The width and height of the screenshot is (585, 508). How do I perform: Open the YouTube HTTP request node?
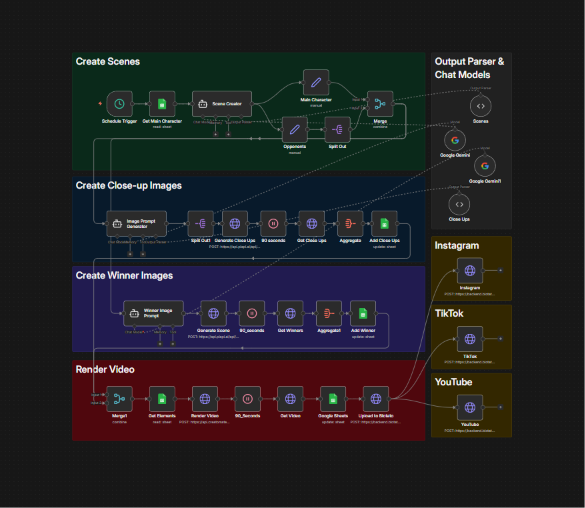pos(470,407)
